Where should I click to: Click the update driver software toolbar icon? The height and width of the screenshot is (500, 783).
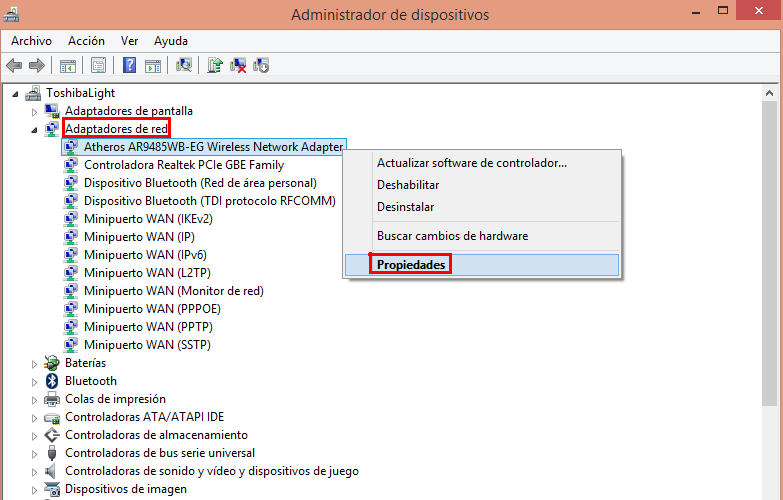214,66
